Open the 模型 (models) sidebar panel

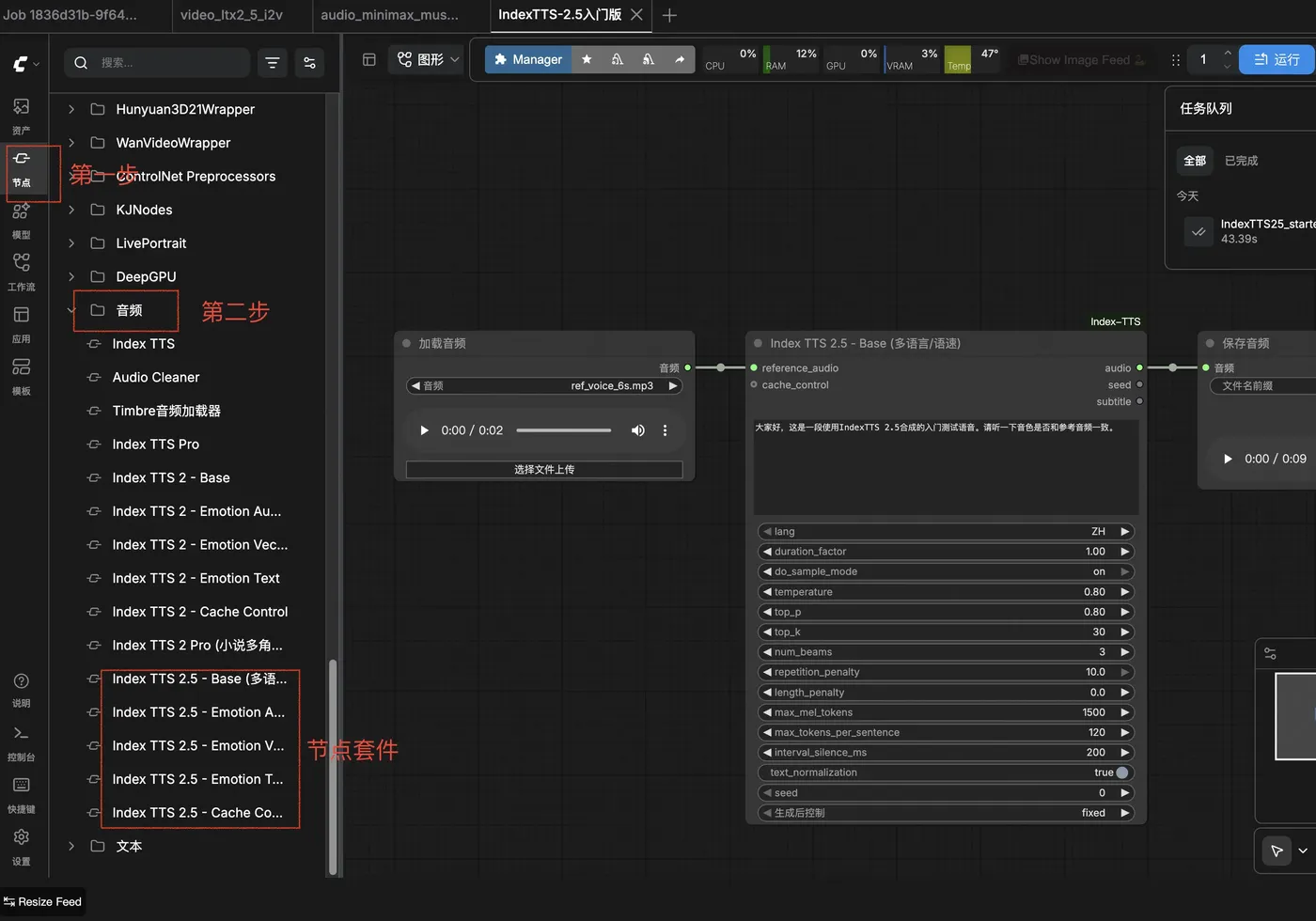coord(21,221)
